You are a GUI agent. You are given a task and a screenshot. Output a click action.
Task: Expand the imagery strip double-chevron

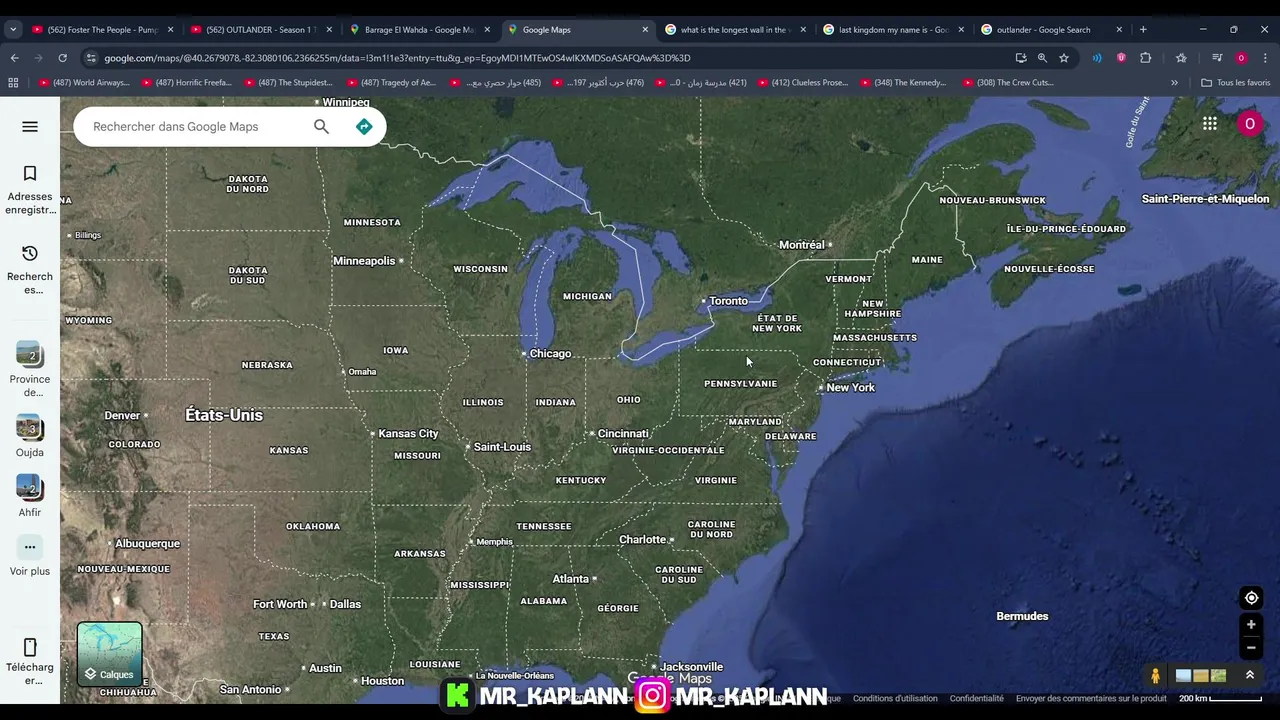1249,675
